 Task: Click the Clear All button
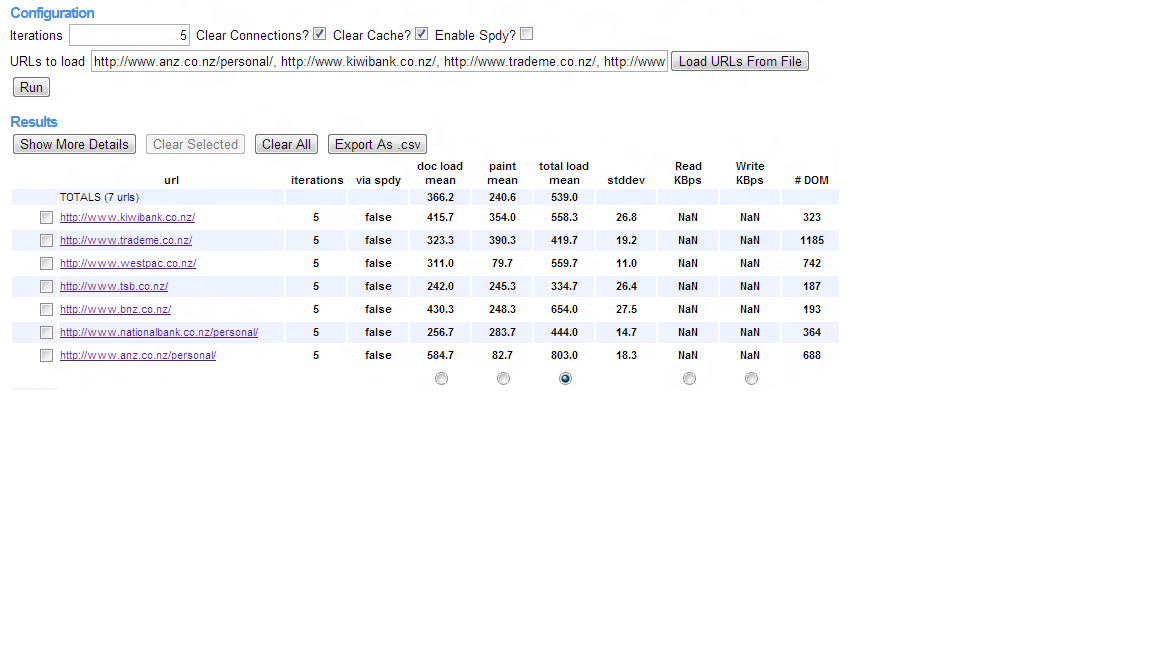click(287, 145)
